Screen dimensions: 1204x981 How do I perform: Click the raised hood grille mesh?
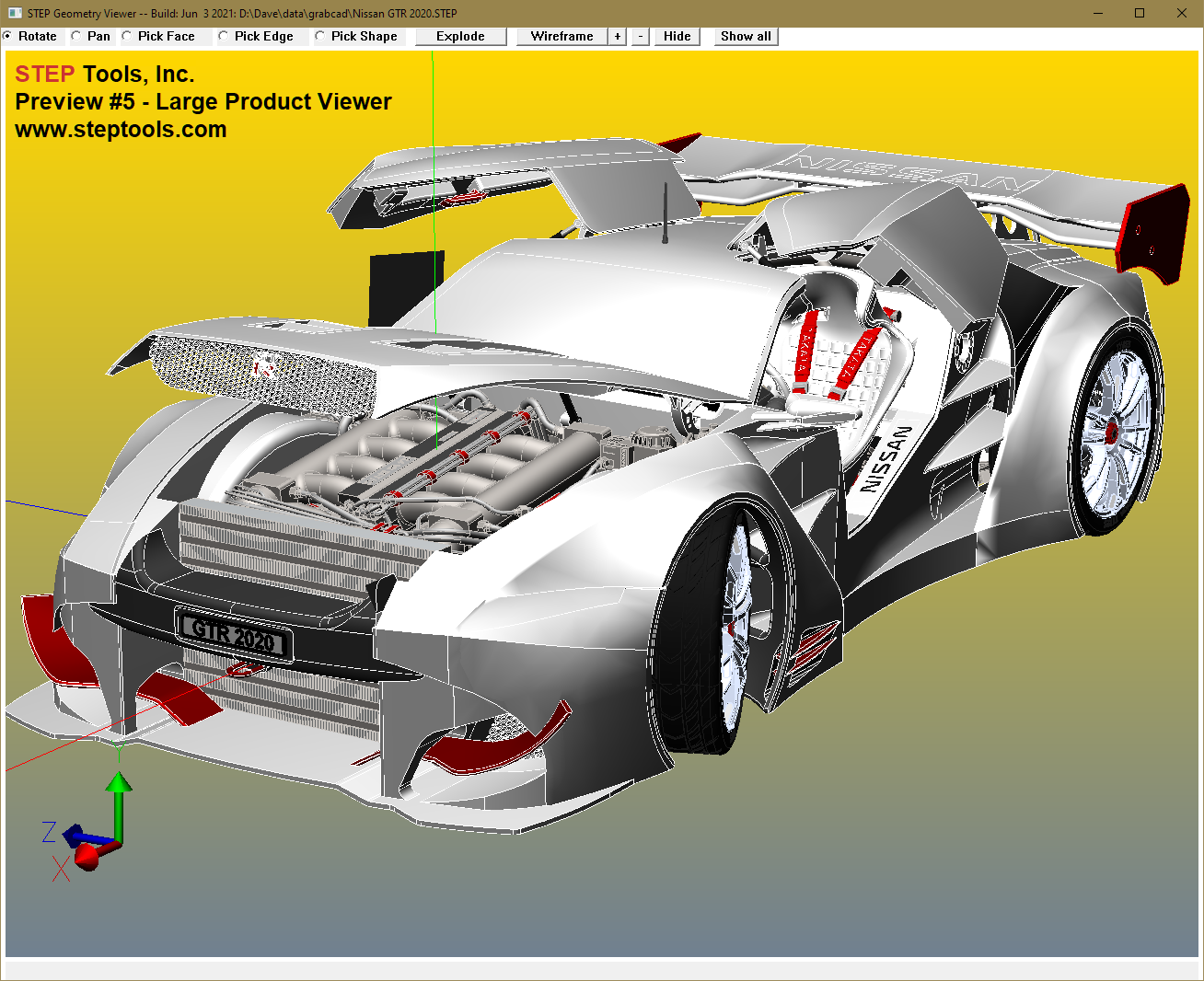coord(262,373)
